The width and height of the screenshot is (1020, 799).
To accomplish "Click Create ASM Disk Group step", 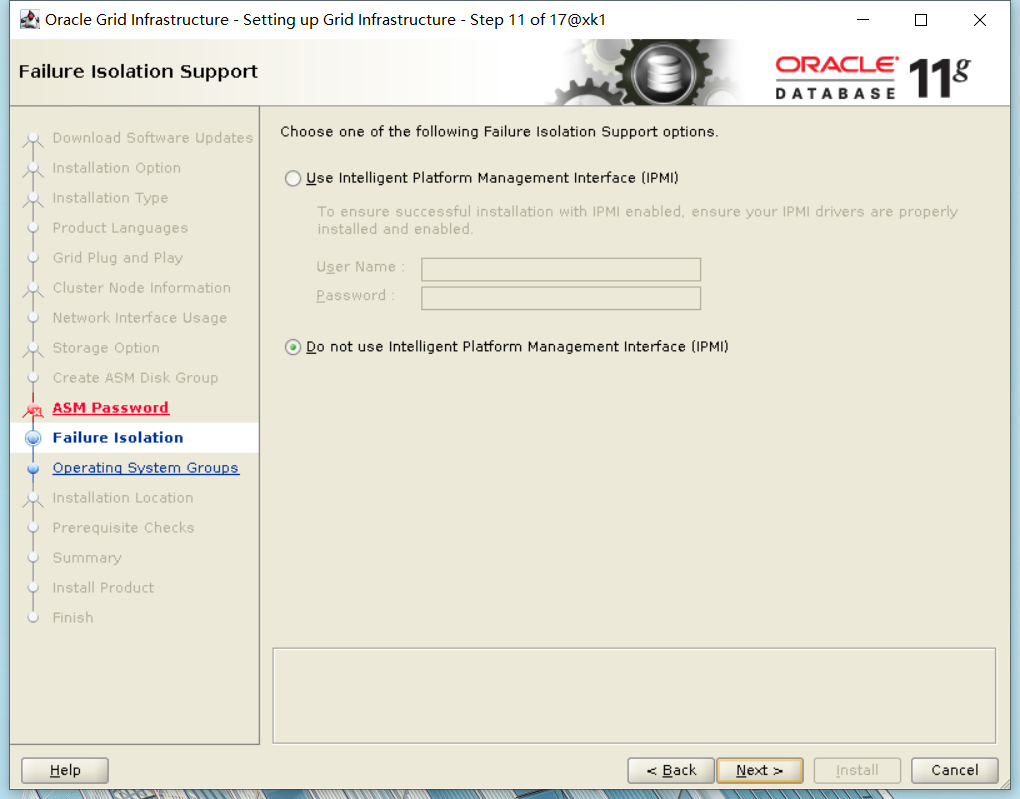I will click(x=135, y=377).
